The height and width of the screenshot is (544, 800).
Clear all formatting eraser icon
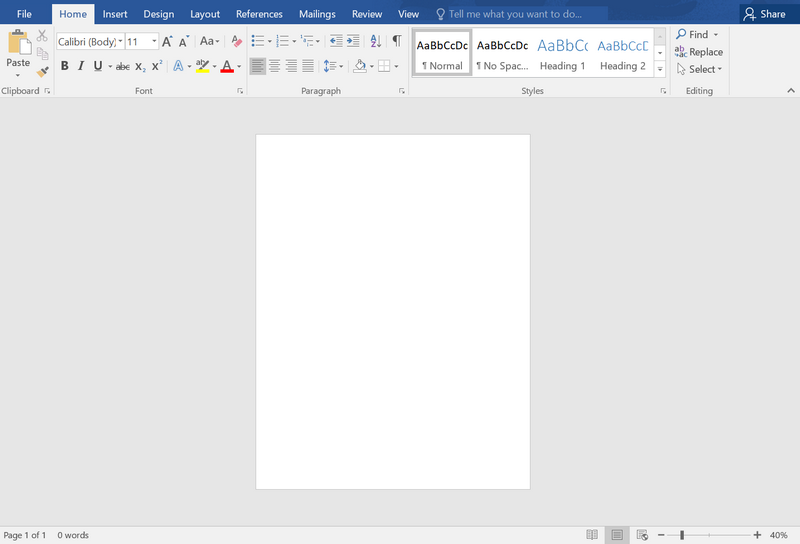[236, 41]
